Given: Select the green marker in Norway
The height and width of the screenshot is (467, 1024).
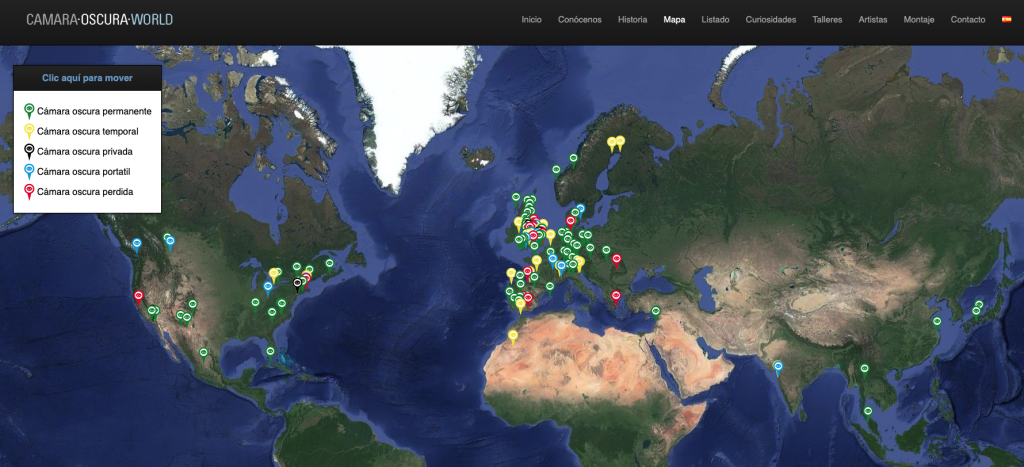Looking at the screenshot, I should pyautogui.click(x=573, y=158).
